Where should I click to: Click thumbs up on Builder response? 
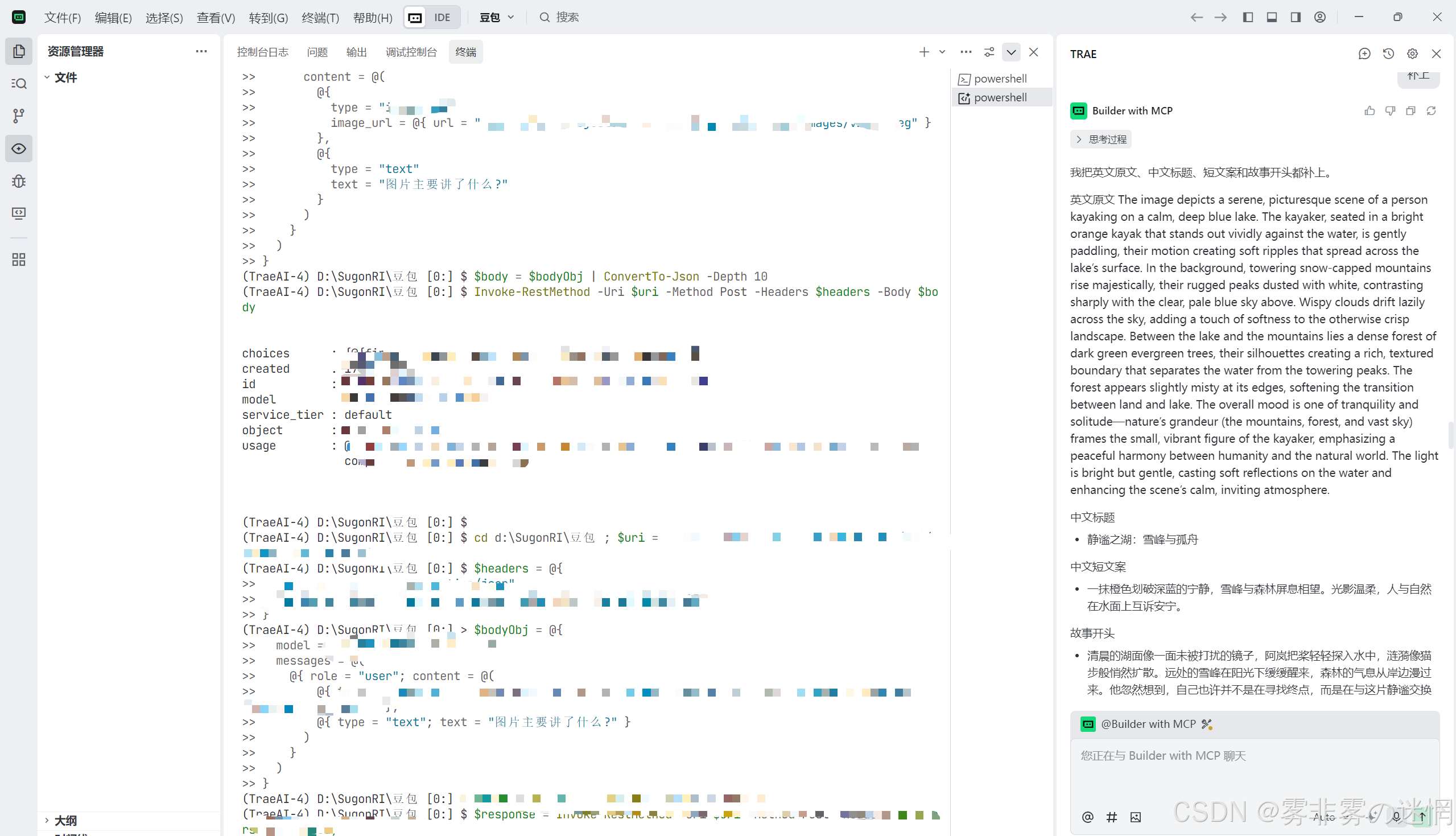[1370, 111]
